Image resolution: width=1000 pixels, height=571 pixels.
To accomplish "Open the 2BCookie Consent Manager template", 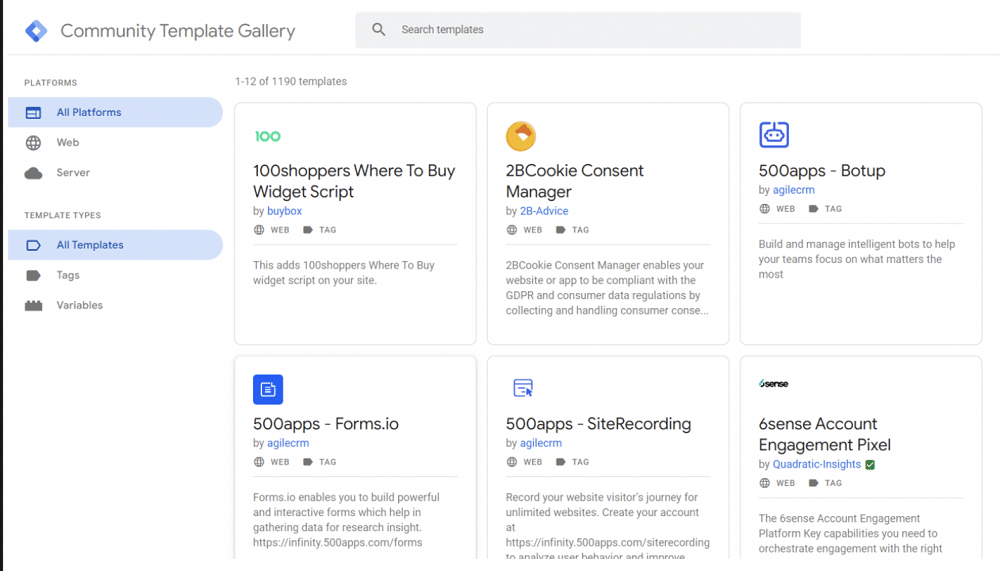I will pyautogui.click(x=575, y=181).
